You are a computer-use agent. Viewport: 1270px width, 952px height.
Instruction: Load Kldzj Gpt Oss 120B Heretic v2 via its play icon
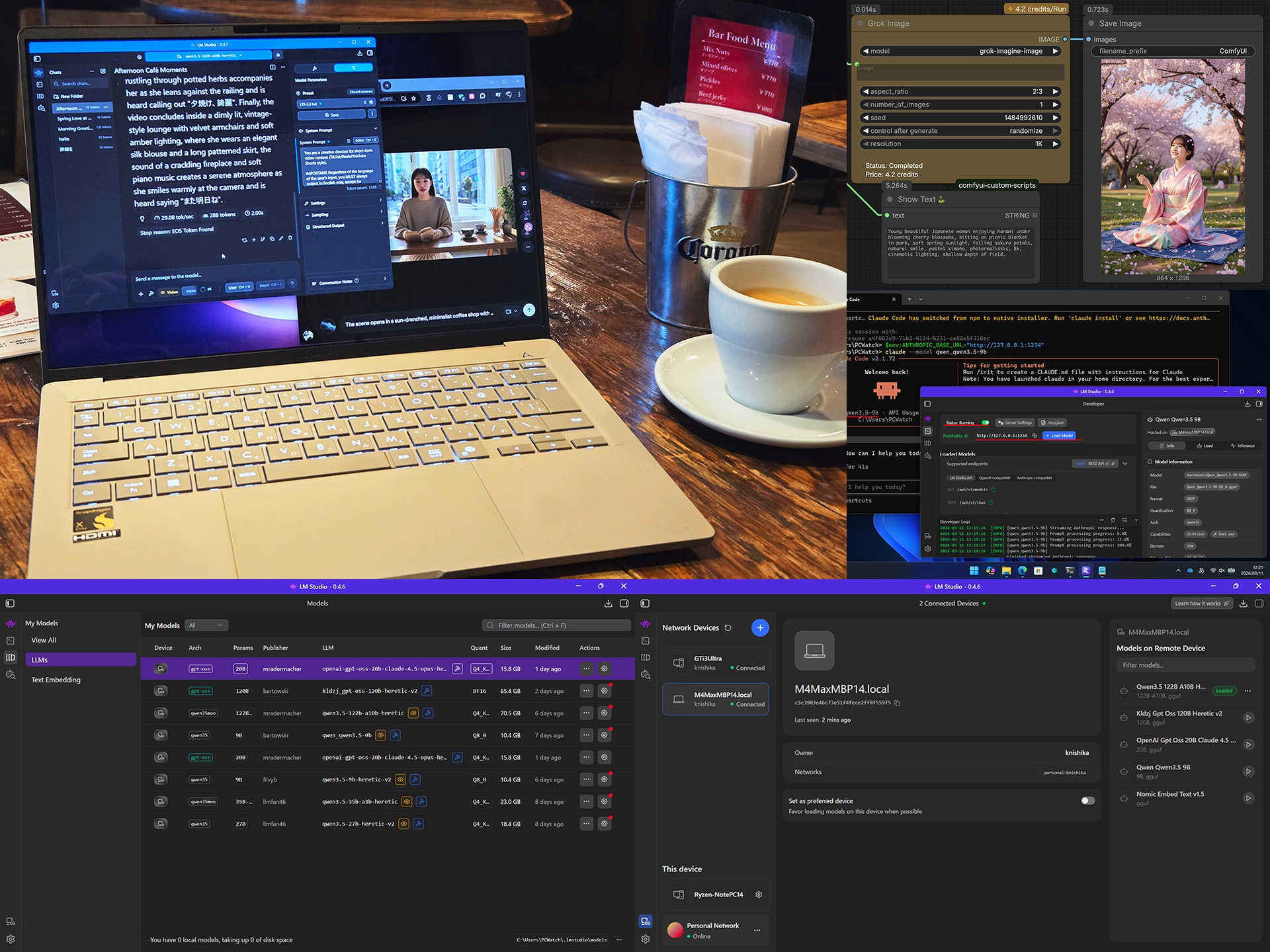1249,718
